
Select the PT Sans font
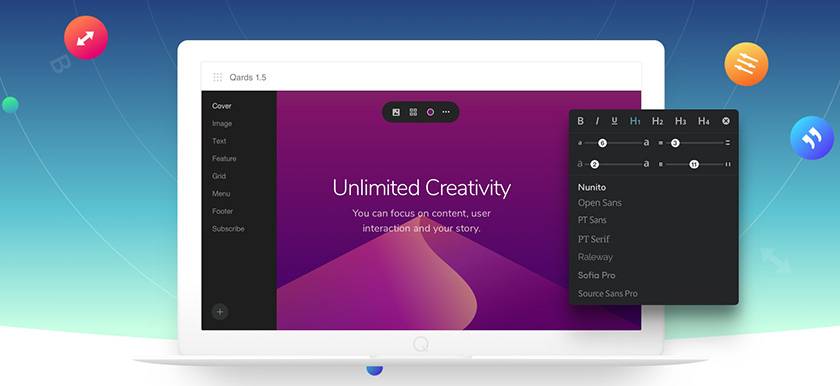(592, 220)
